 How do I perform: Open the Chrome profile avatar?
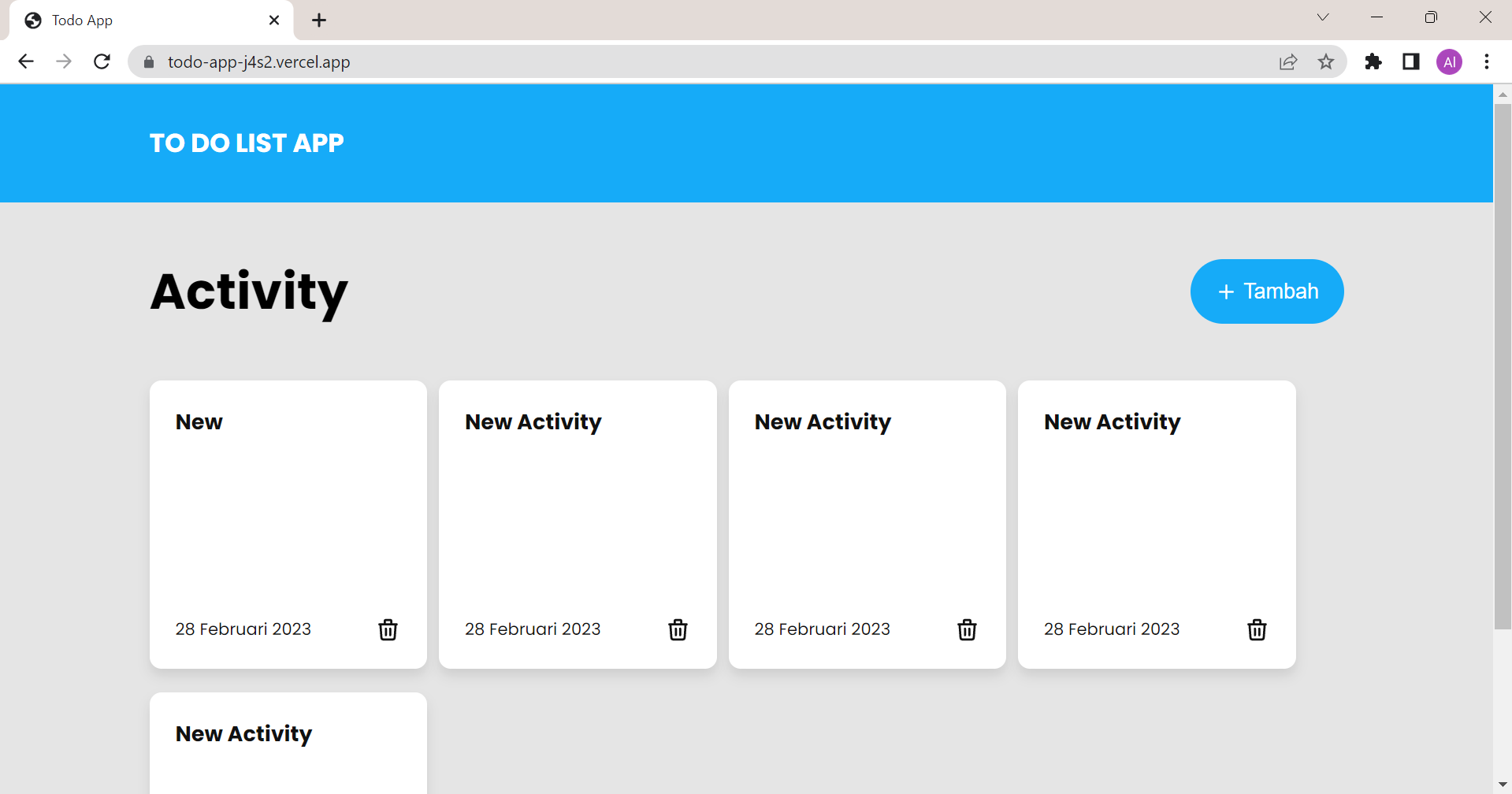(1449, 61)
